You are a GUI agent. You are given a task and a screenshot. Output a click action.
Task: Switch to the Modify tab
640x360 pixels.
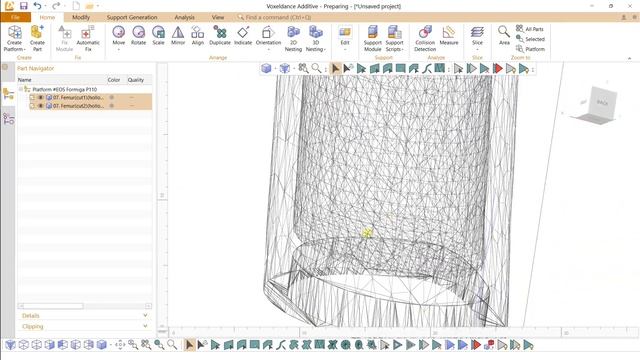81,17
